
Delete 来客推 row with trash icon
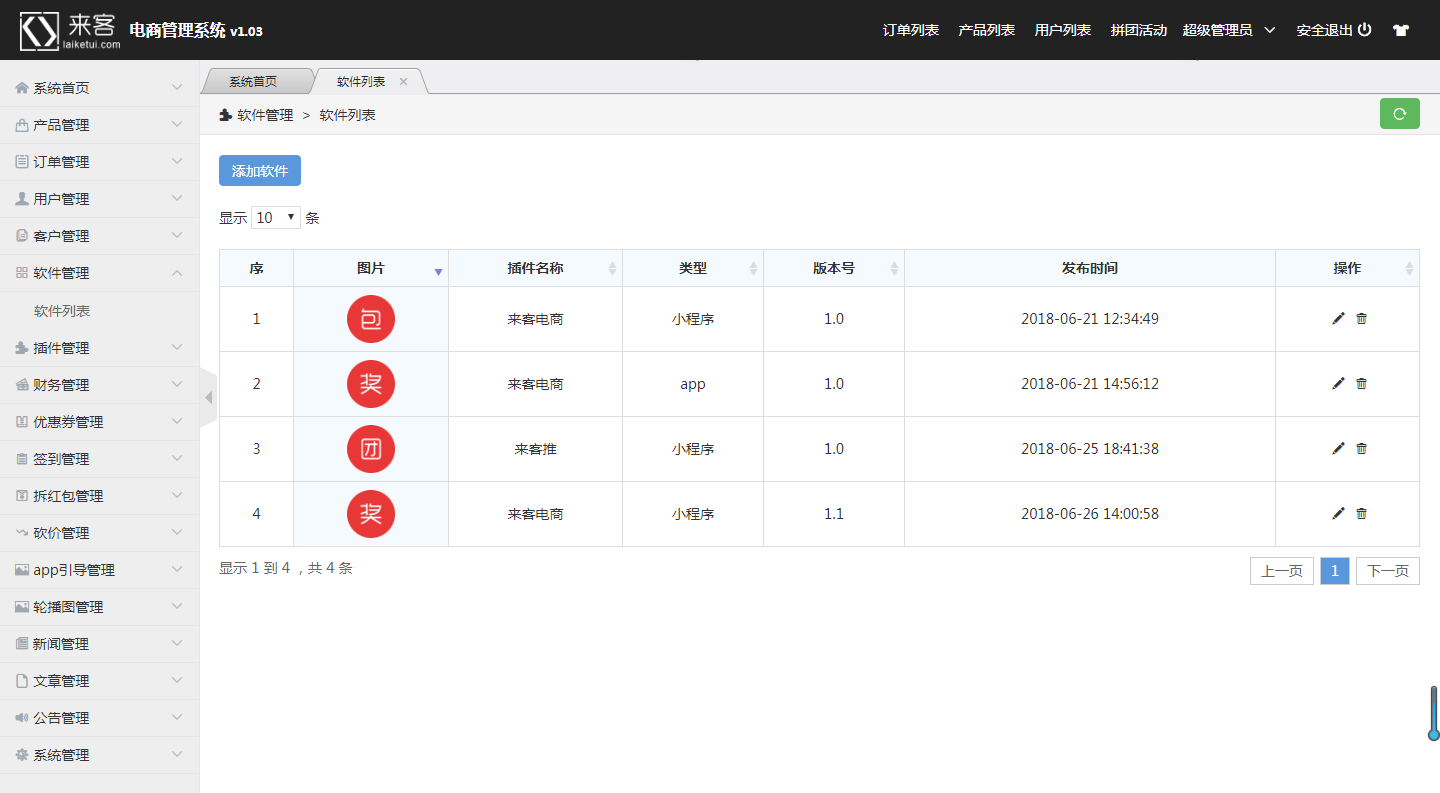point(1361,448)
